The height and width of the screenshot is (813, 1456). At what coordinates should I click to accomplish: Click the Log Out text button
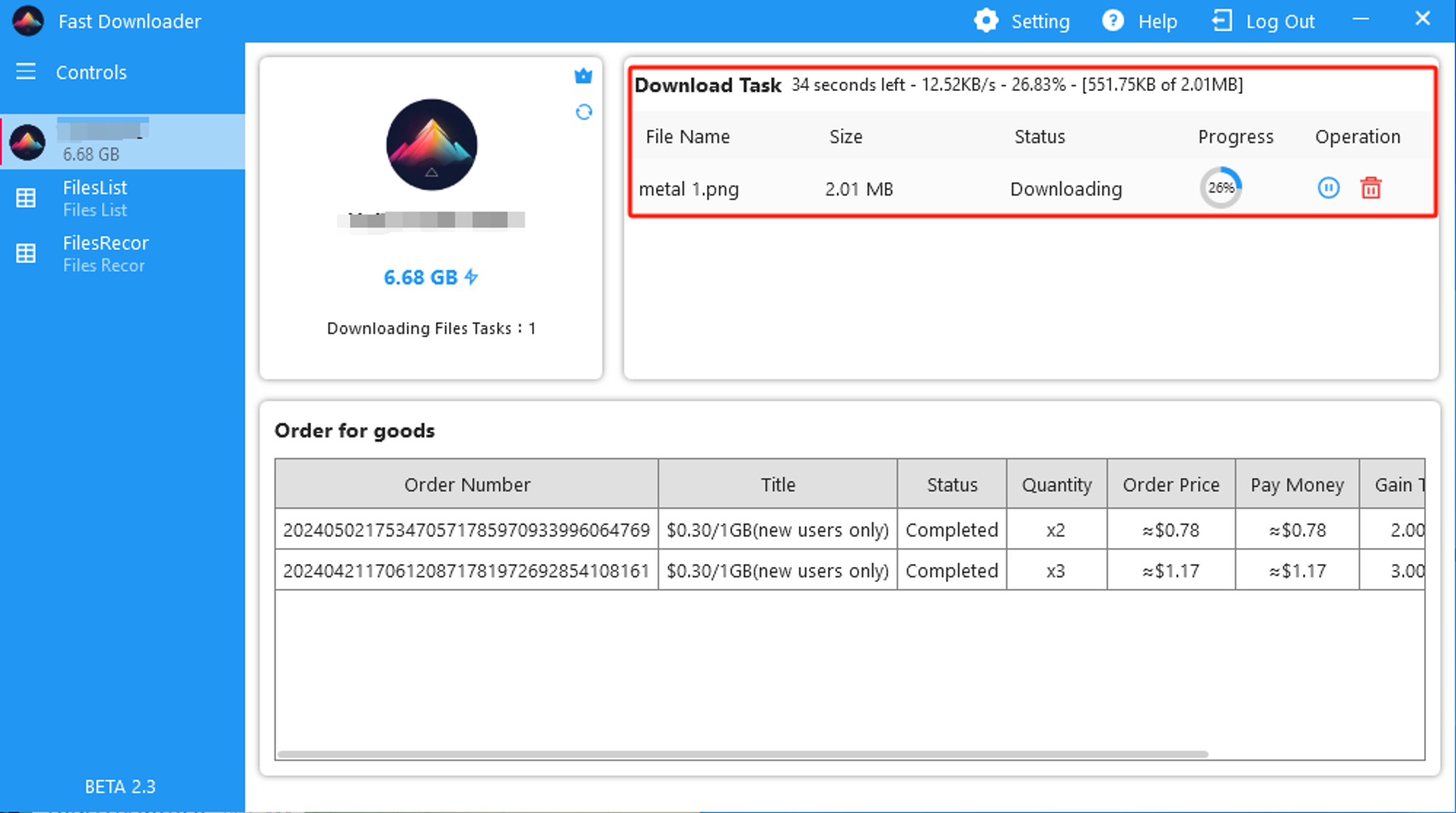tap(1280, 21)
